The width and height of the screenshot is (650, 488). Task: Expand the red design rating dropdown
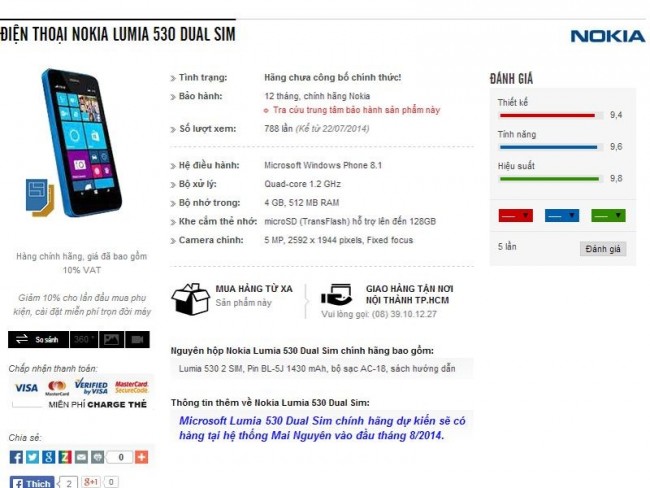coord(515,216)
